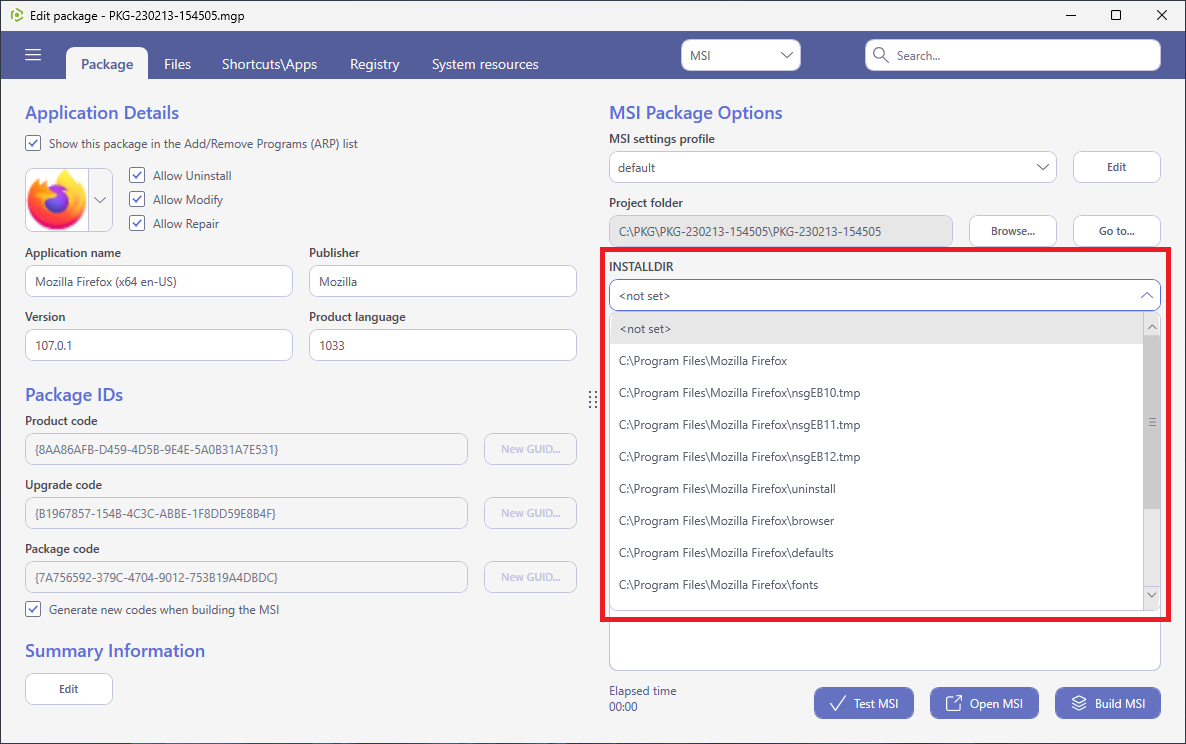Open the Registry tab

[374, 64]
